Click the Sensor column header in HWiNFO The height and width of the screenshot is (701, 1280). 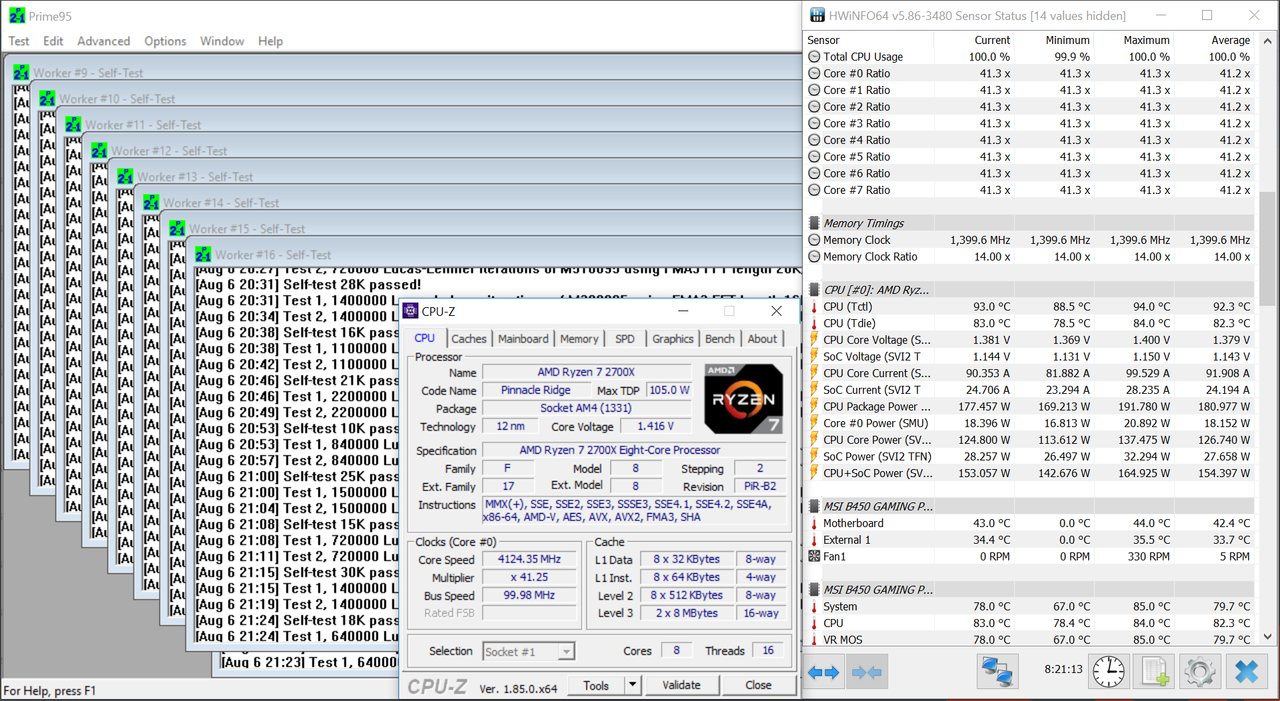(869, 40)
